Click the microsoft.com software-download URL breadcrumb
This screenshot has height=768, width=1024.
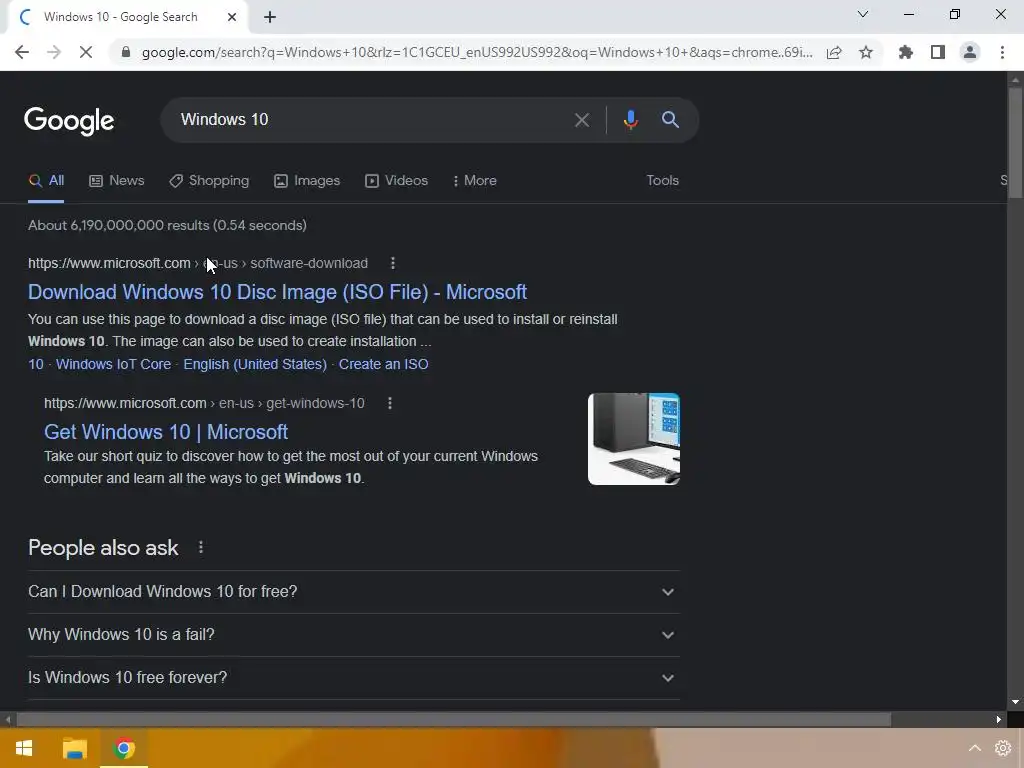point(198,263)
